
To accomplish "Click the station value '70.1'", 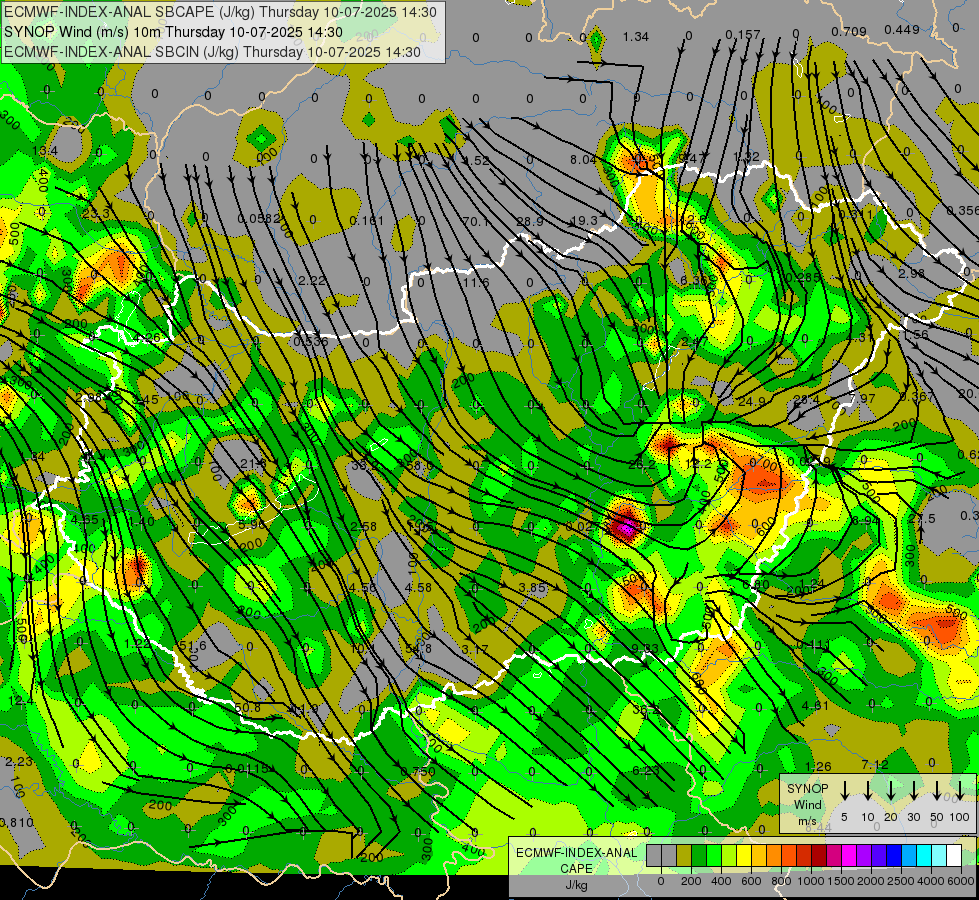I will click(x=476, y=221).
